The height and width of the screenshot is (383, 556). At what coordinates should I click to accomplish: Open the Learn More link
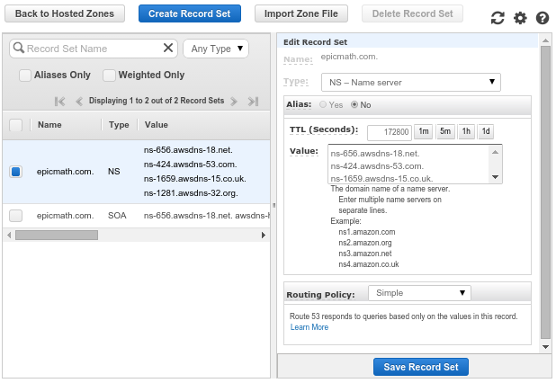(309, 327)
